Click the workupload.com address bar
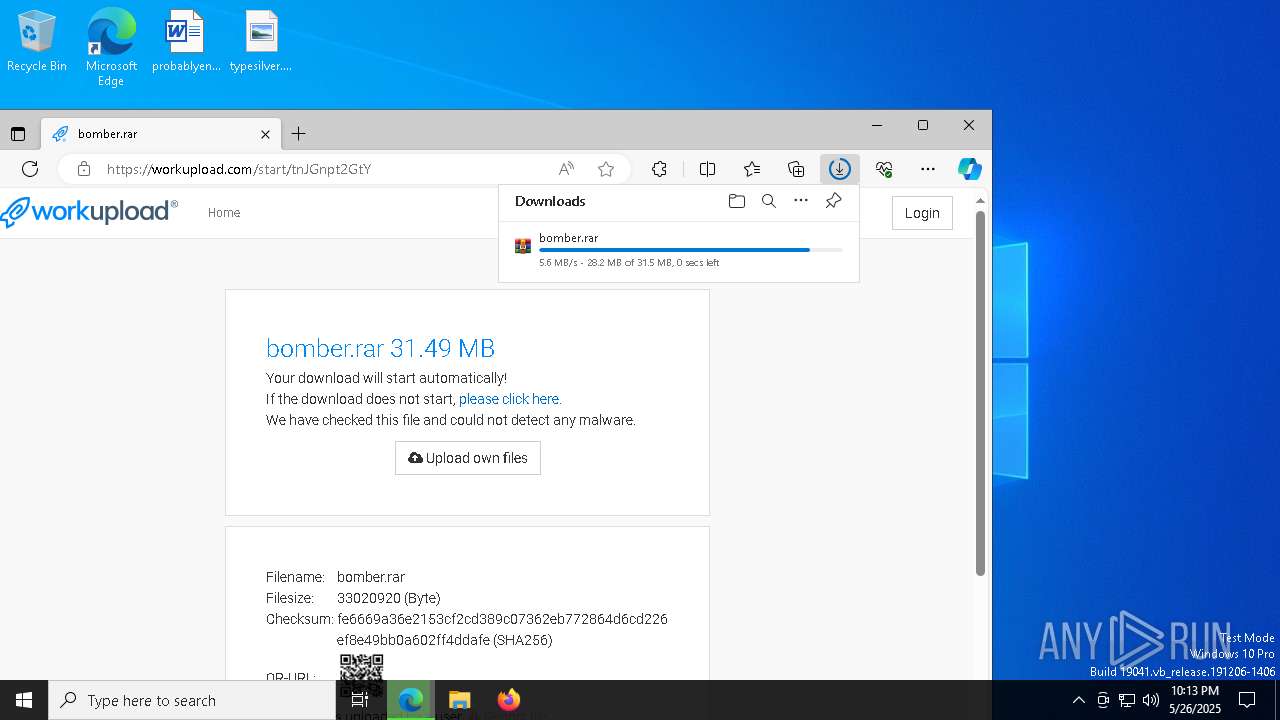The height and width of the screenshot is (720, 1280). (x=320, y=169)
